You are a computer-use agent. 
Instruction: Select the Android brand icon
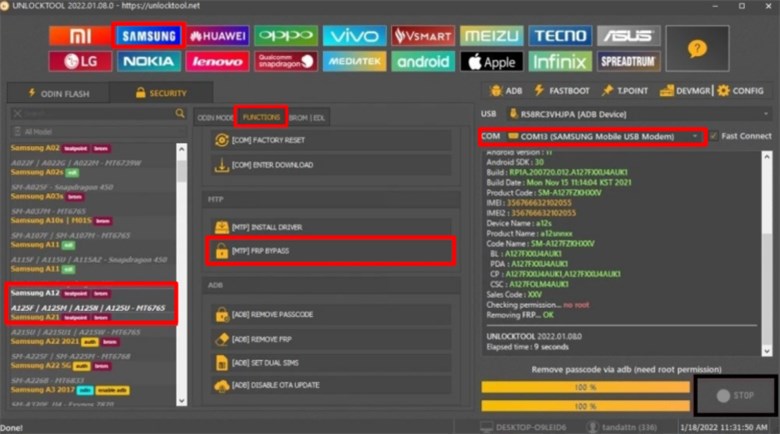pos(423,62)
